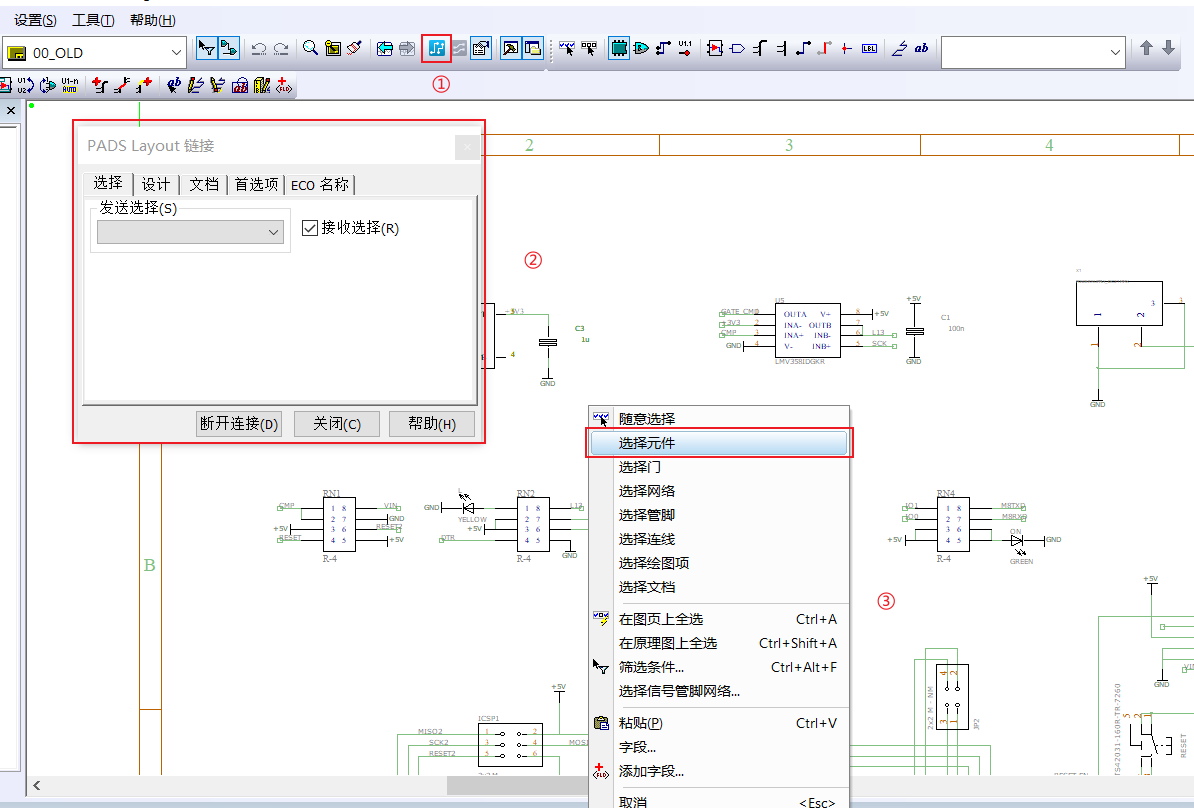Switch to the 设计 tab
Screen dimensions: 1194x808
tap(155, 184)
